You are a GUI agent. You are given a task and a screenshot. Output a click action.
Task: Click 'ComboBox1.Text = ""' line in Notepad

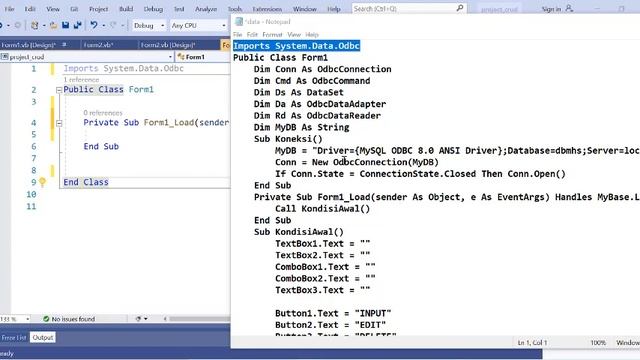pos(325,267)
